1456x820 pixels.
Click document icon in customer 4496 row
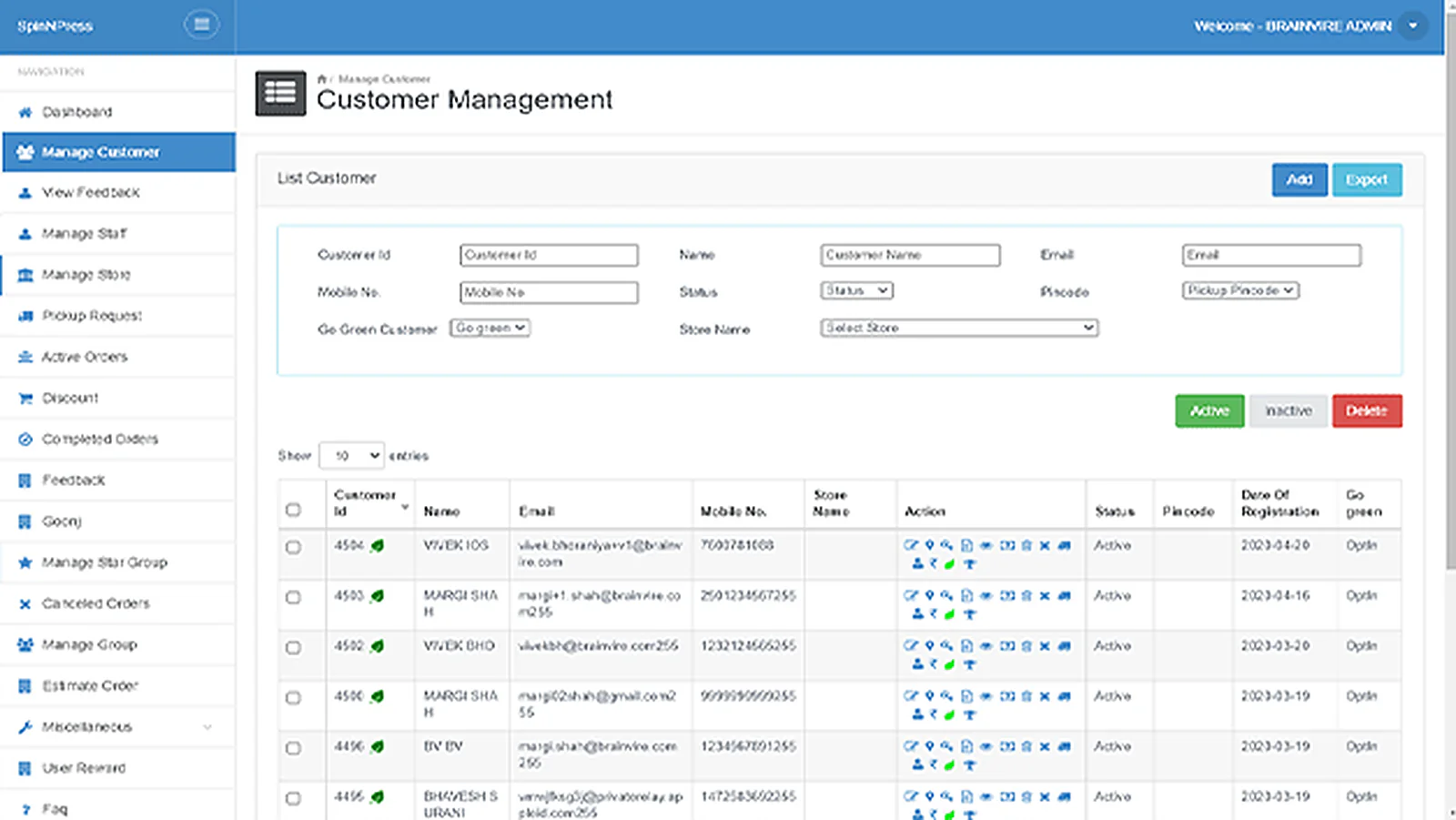pyautogui.click(x=966, y=746)
